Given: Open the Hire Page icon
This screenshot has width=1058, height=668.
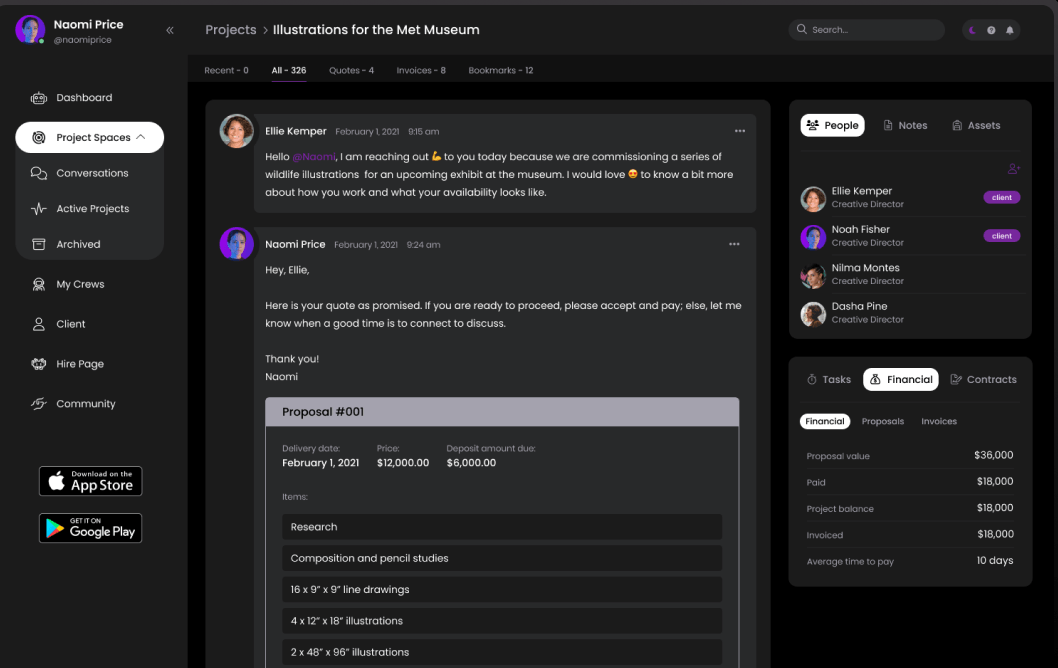Looking at the screenshot, I should (39, 364).
